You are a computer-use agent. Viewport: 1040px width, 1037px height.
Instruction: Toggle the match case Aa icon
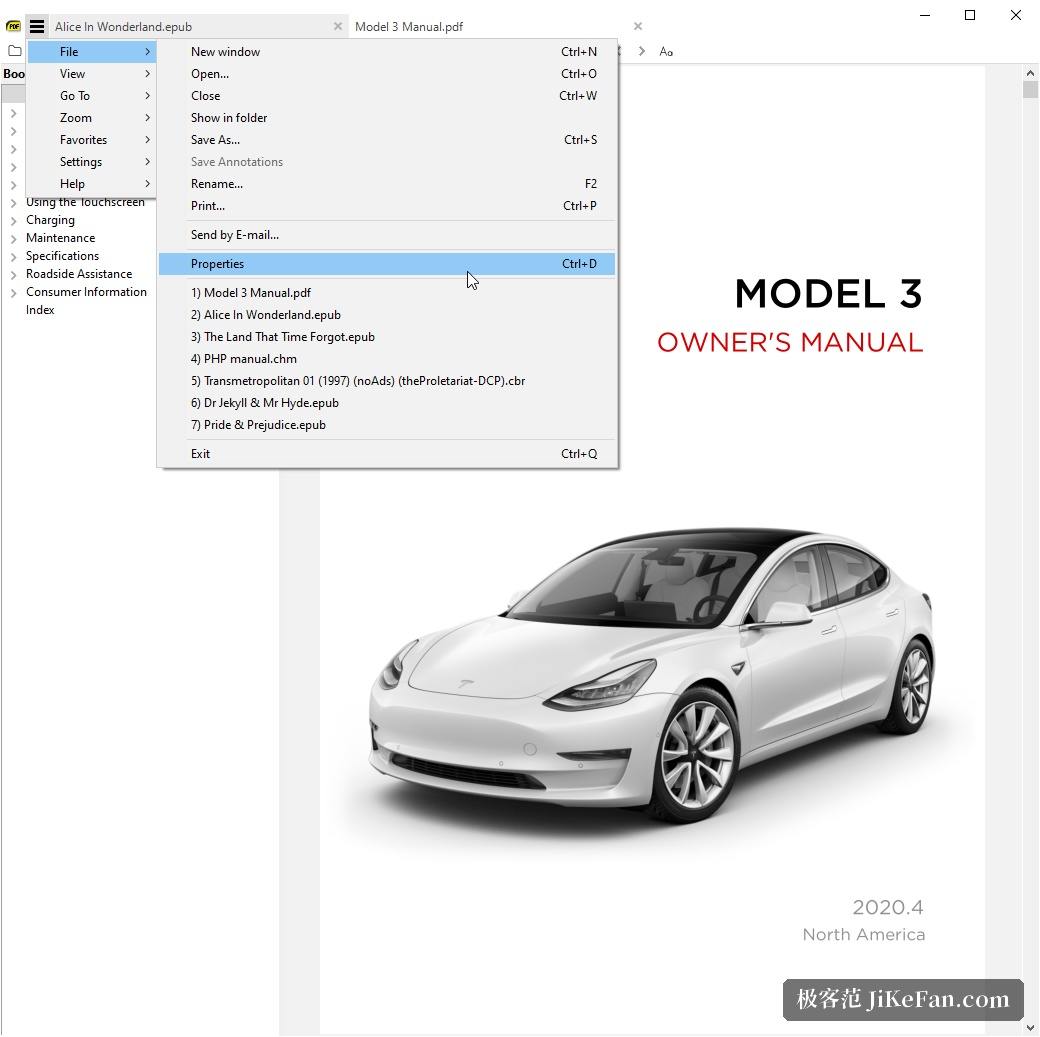pos(666,51)
